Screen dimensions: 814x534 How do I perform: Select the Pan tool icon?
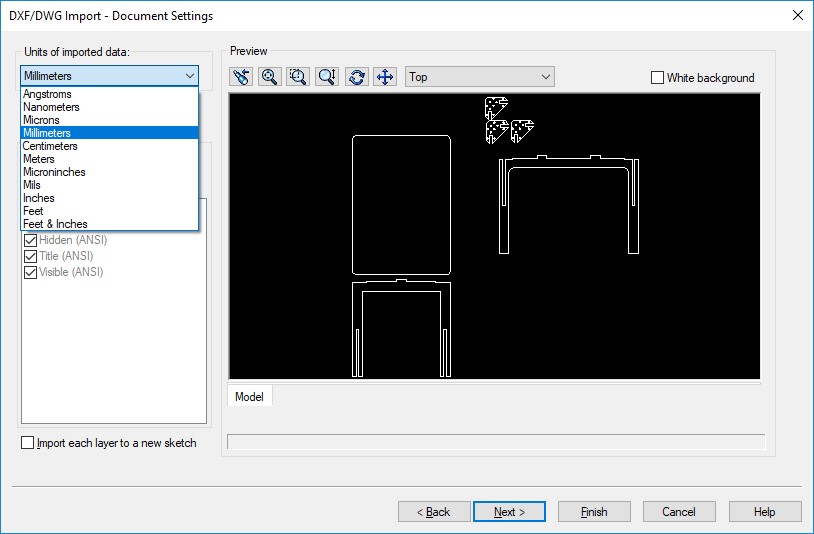pos(385,77)
